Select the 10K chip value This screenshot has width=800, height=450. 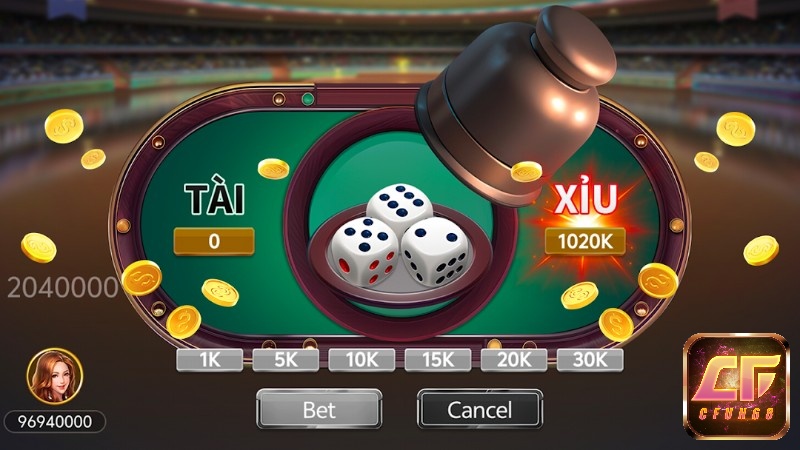pos(362,360)
